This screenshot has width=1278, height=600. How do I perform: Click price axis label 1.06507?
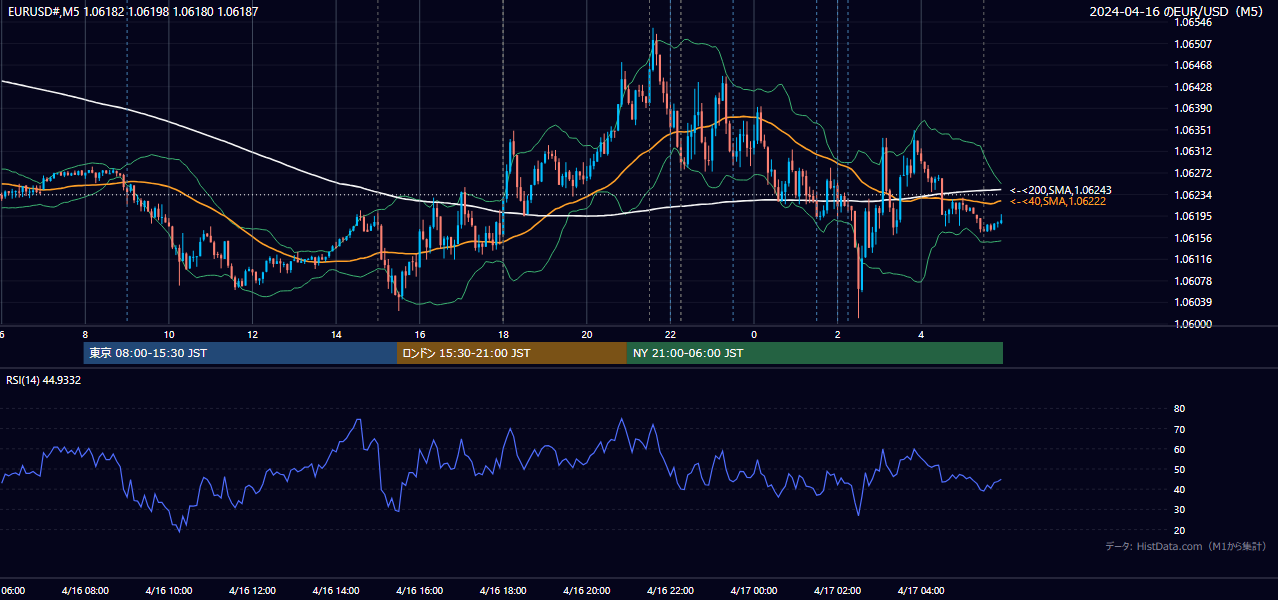click(x=1194, y=44)
